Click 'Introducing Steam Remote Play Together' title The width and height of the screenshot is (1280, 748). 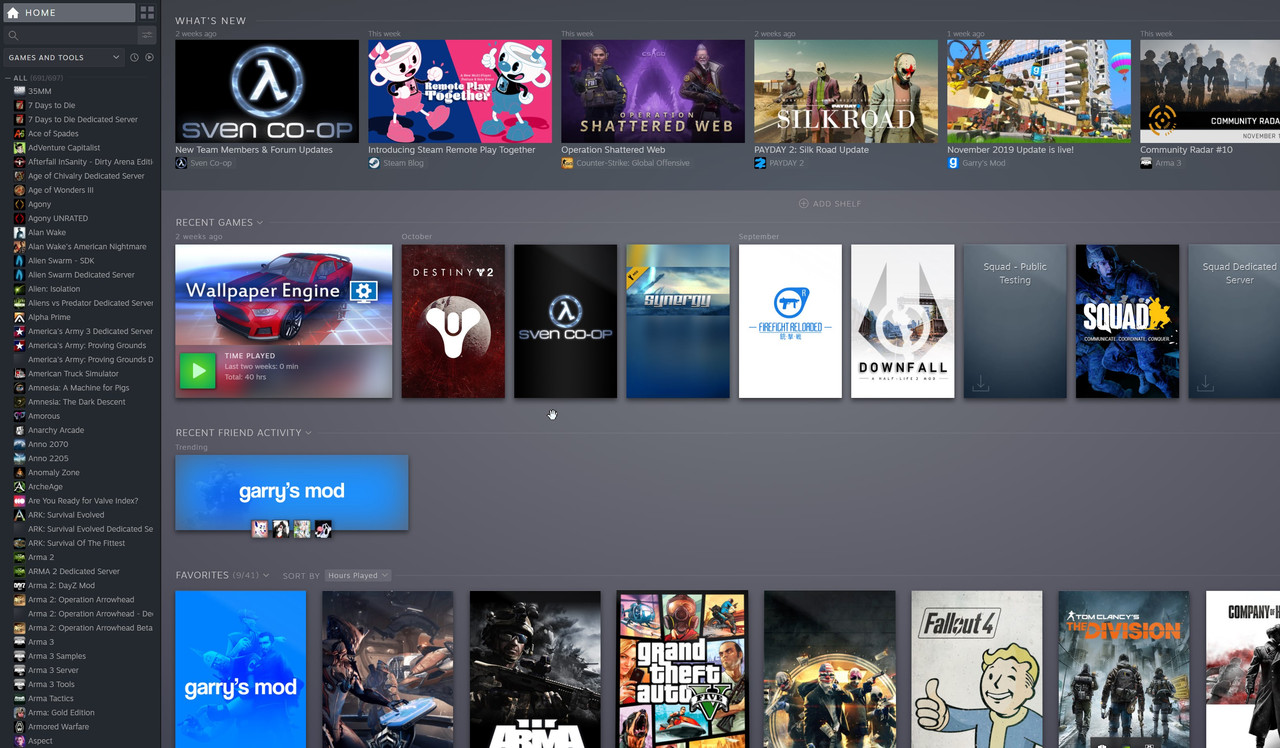tap(452, 150)
